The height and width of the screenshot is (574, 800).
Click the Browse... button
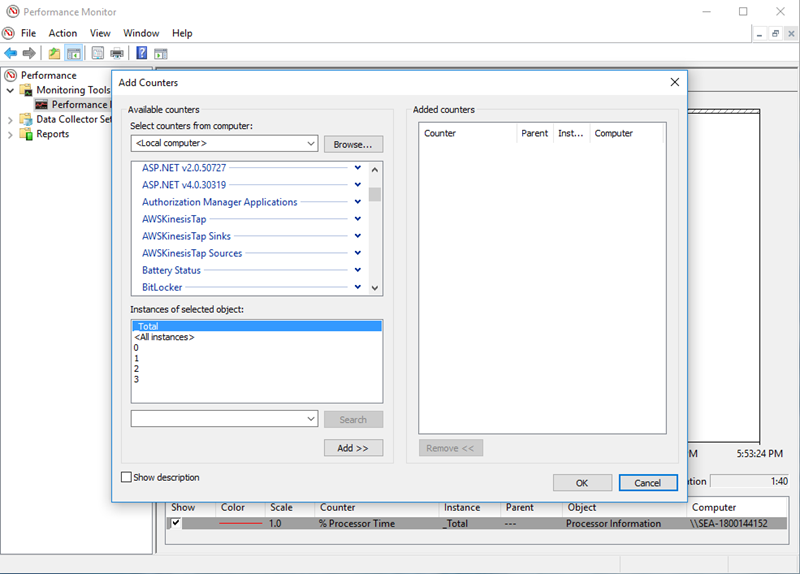point(353,144)
